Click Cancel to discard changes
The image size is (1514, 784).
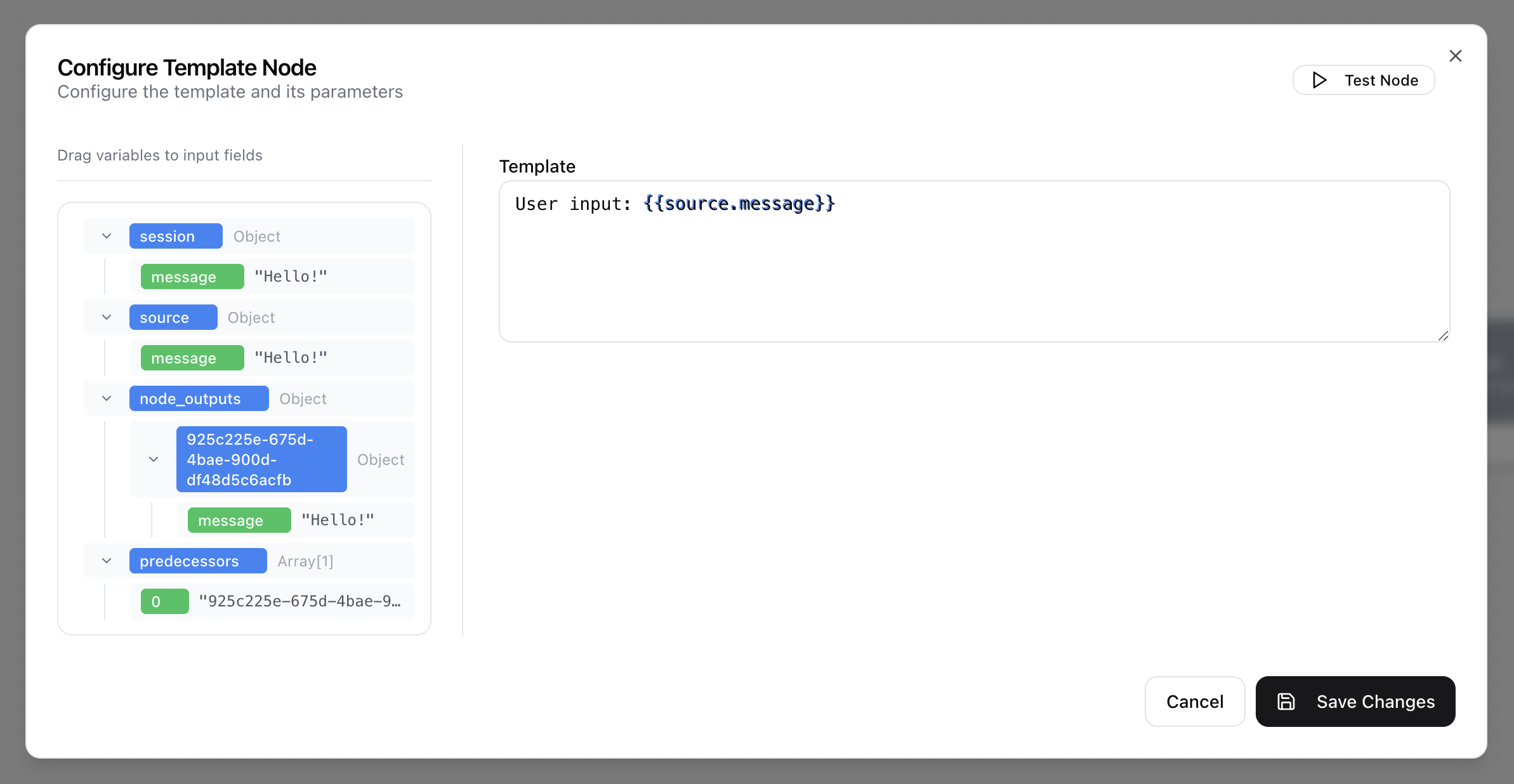(1194, 702)
